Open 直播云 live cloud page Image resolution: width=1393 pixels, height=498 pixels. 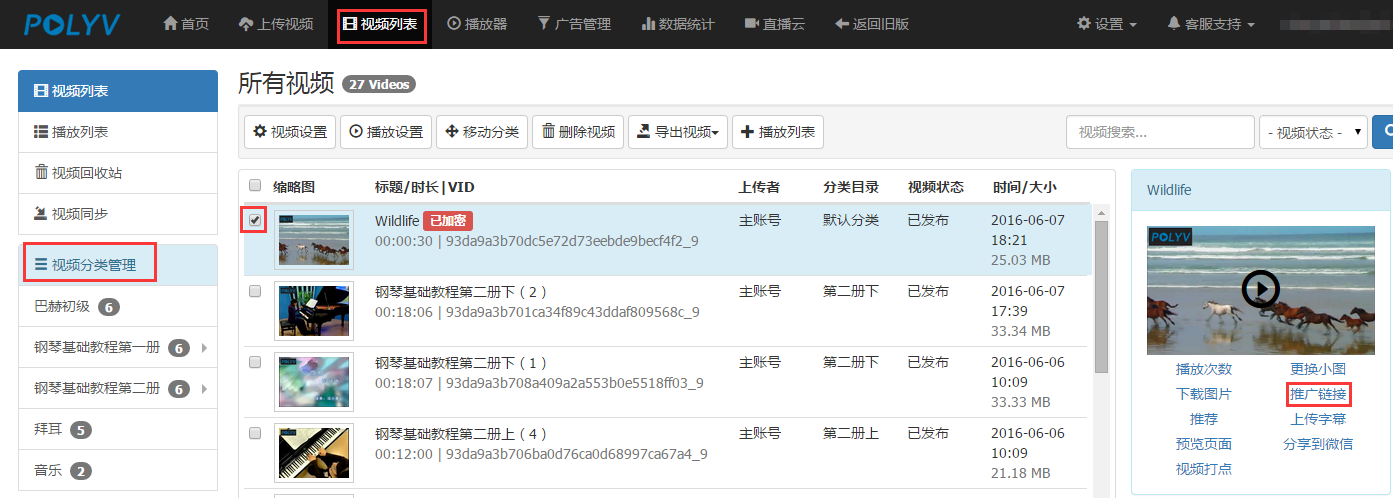pos(775,24)
